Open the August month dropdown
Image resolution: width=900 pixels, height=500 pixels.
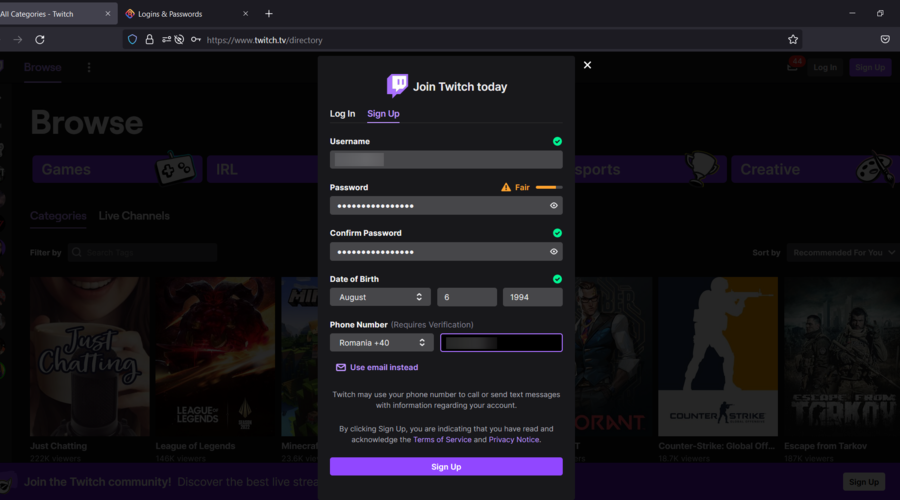(379, 297)
